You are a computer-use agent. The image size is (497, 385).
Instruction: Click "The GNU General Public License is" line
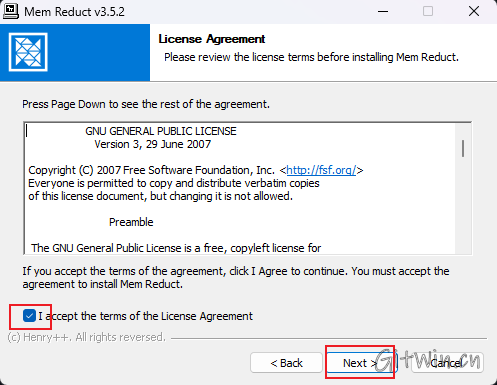pos(176,248)
